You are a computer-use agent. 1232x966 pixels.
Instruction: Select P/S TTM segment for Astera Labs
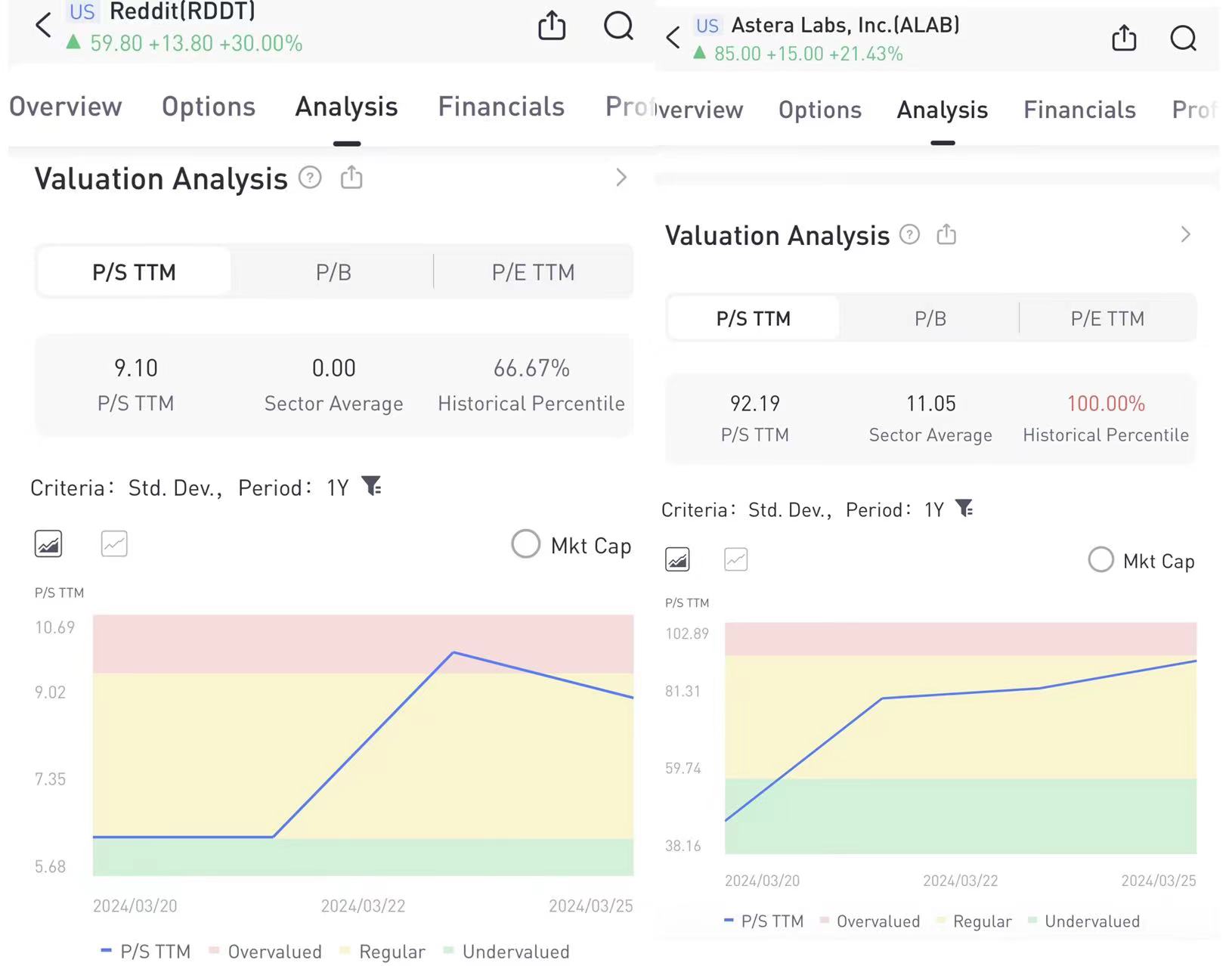click(x=754, y=318)
